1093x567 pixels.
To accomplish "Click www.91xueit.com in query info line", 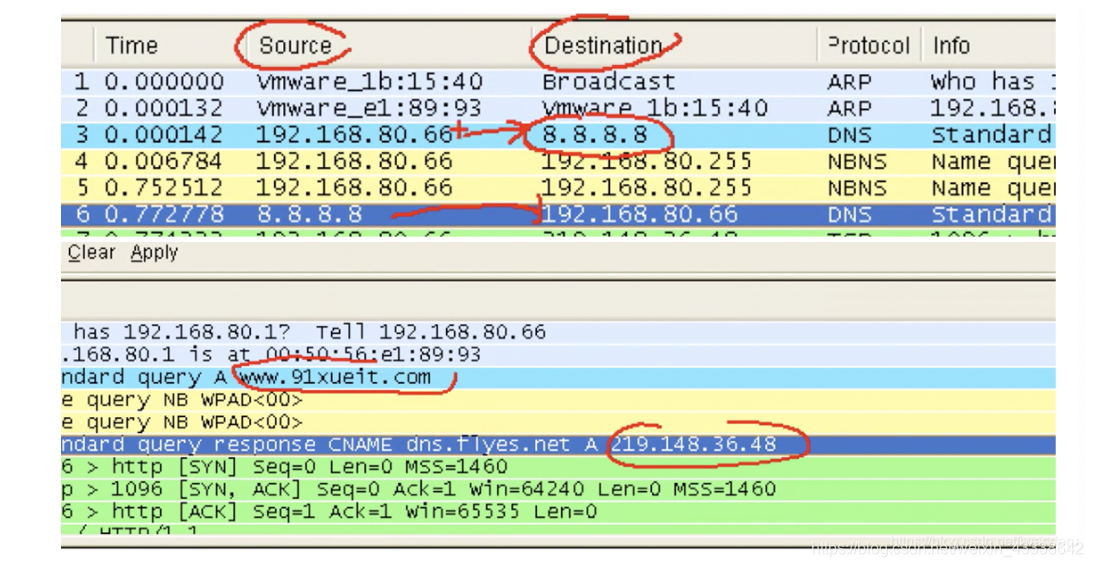I will [x=335, y=377].
